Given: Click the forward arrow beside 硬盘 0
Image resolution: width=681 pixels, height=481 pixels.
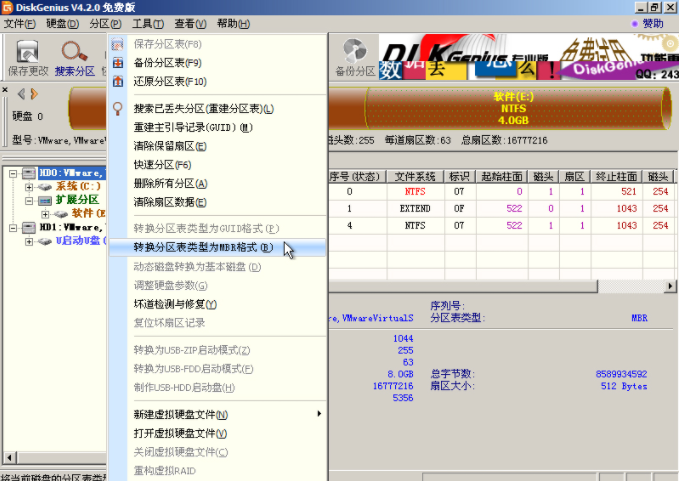Looking at the screenshot, I should click(x=34, y=94).
